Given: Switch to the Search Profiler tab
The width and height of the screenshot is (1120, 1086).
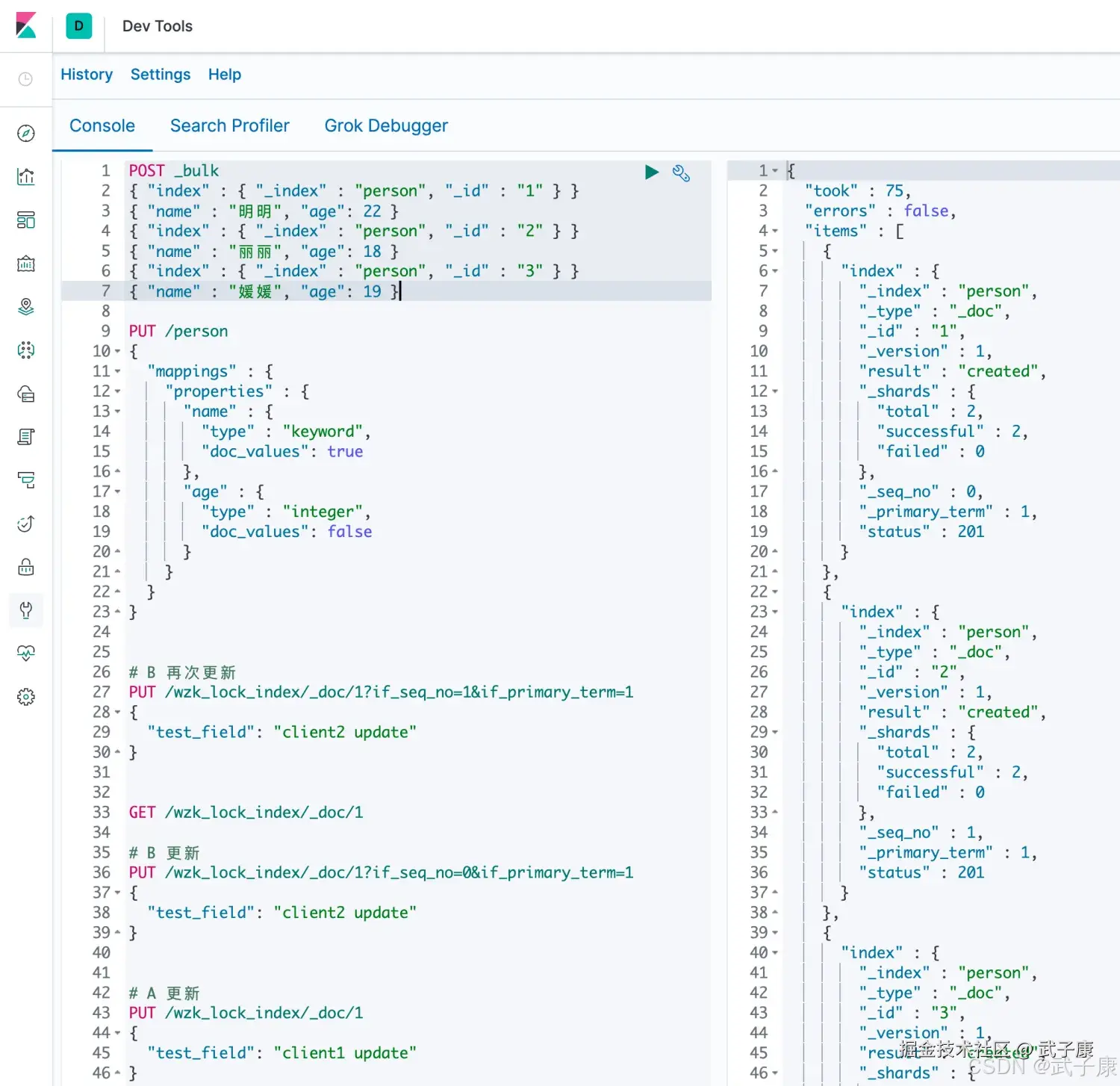Looking at the screenshot, I should pos(230,125).
